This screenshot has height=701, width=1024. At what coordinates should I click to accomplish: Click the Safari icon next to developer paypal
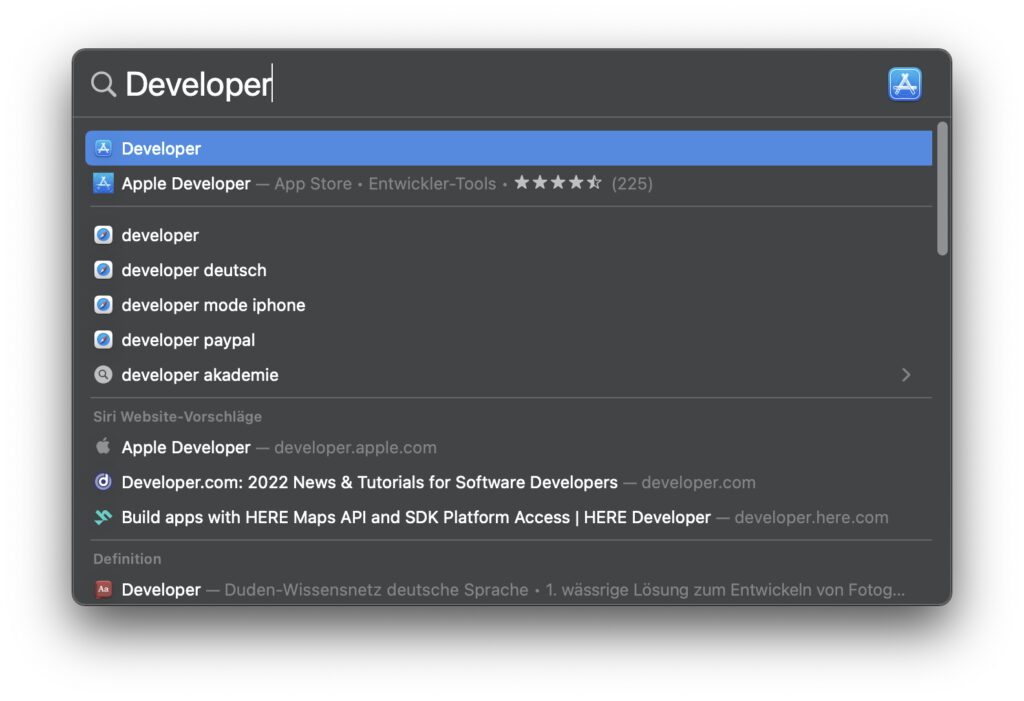(103, 340)
